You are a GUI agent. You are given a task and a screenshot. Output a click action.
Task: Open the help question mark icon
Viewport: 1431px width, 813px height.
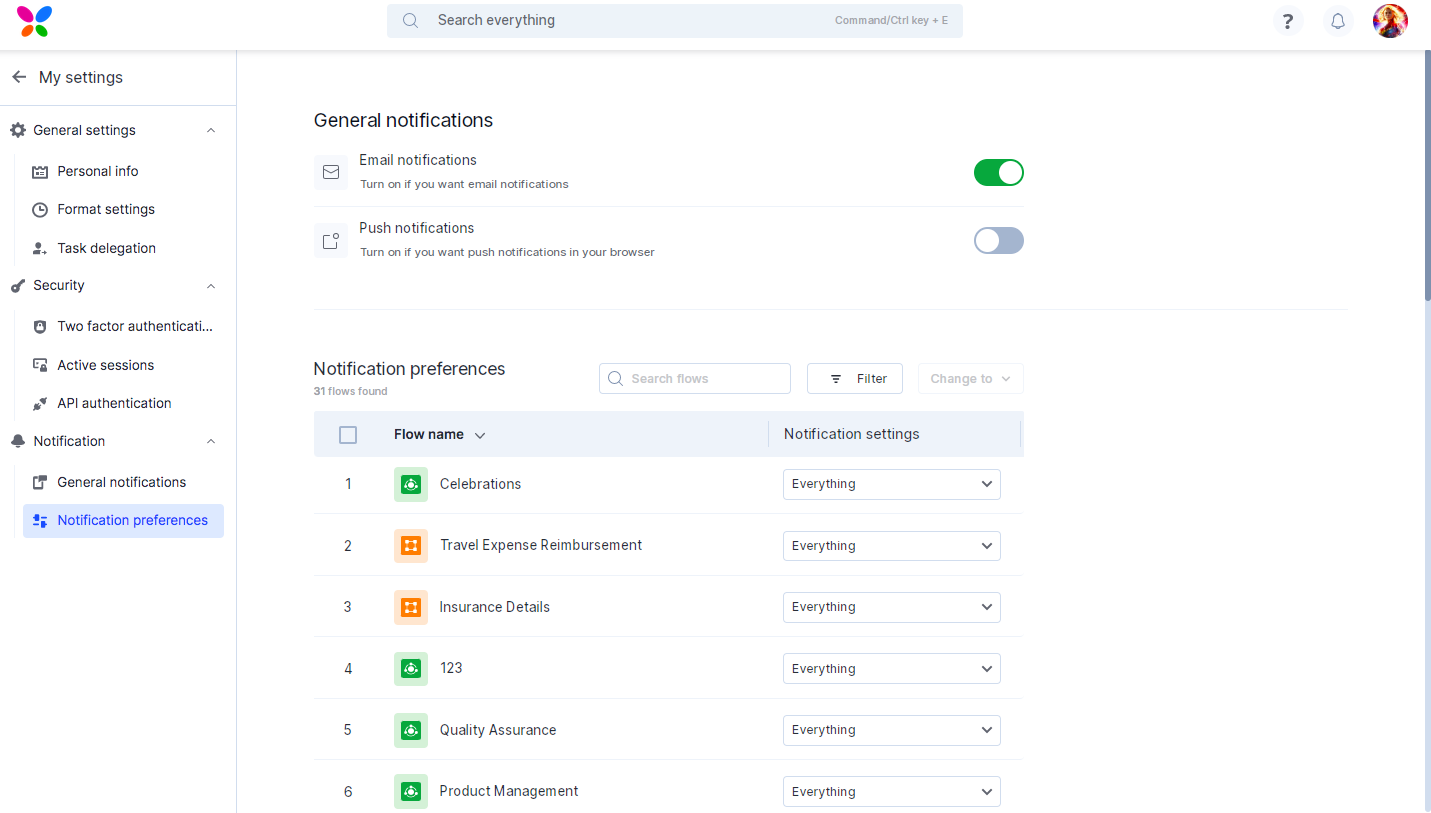pyautogui.click(x=1288, y=21)
